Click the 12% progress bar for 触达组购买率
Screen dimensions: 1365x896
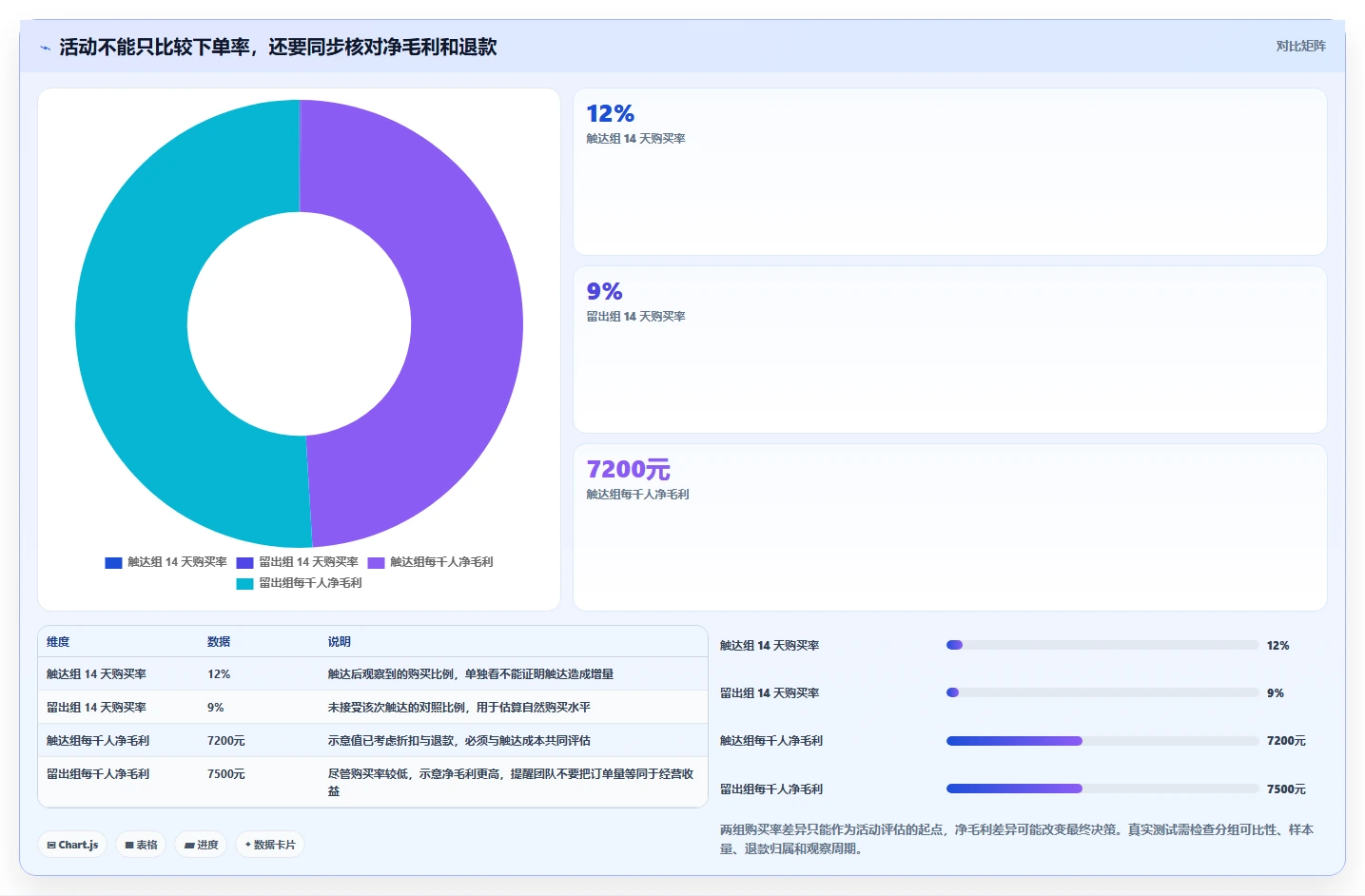tap(1102, 645)
